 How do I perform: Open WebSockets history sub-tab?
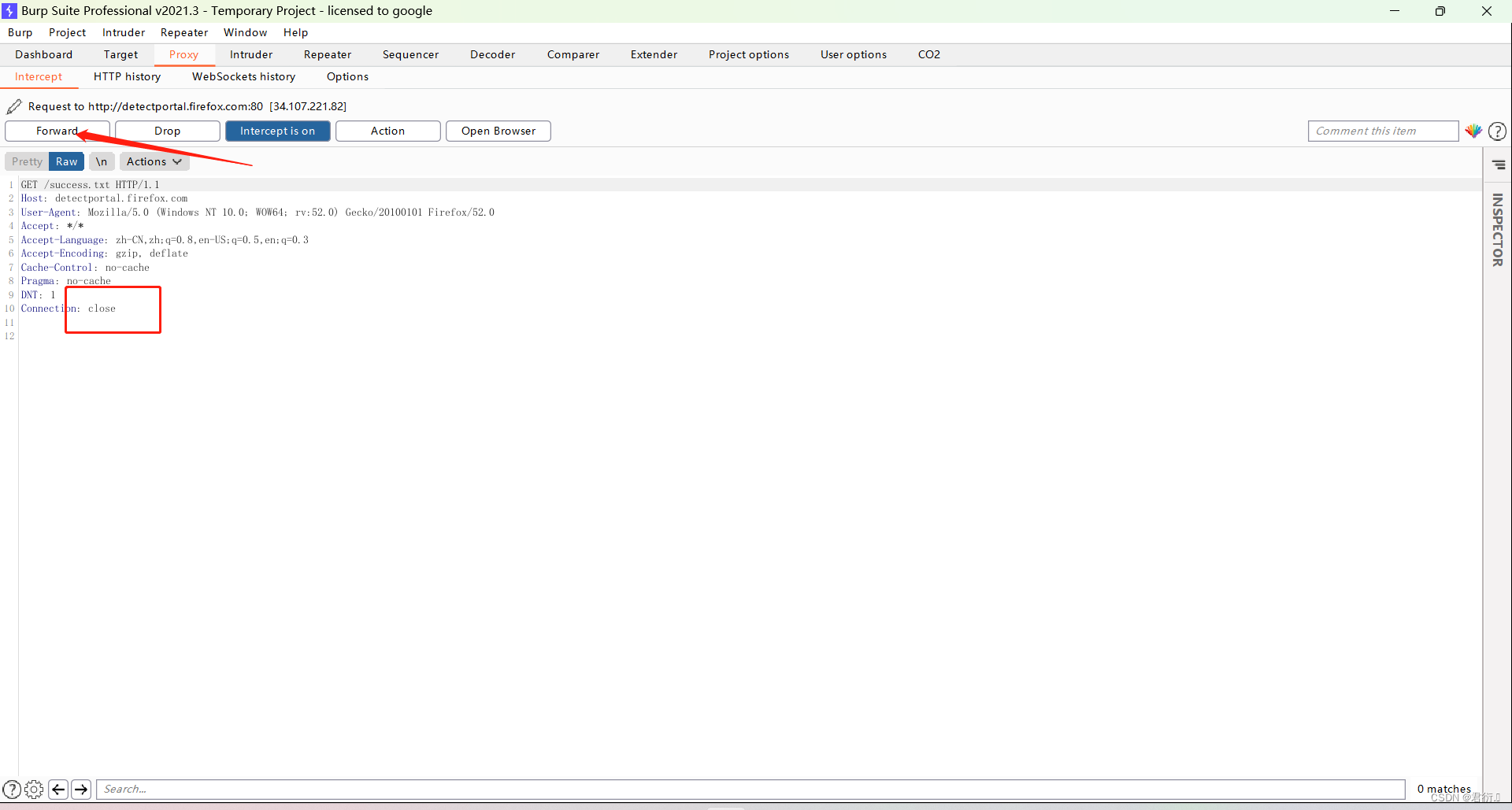click(243, 76)
